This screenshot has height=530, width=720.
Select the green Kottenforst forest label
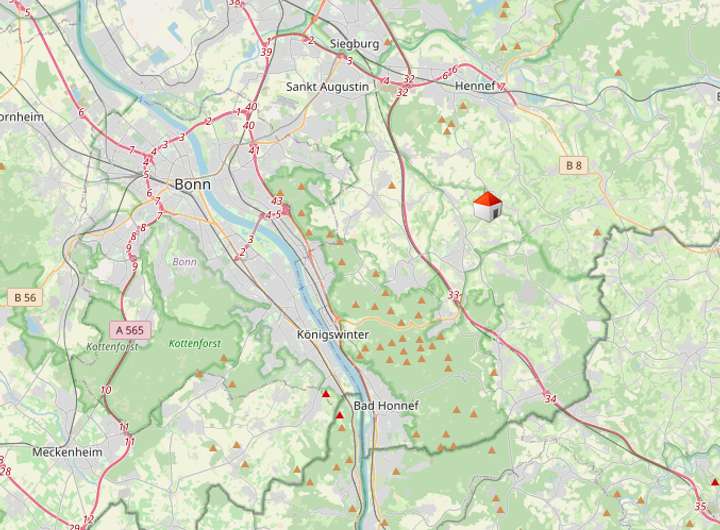pyautogui.click(x=195, y=344)
